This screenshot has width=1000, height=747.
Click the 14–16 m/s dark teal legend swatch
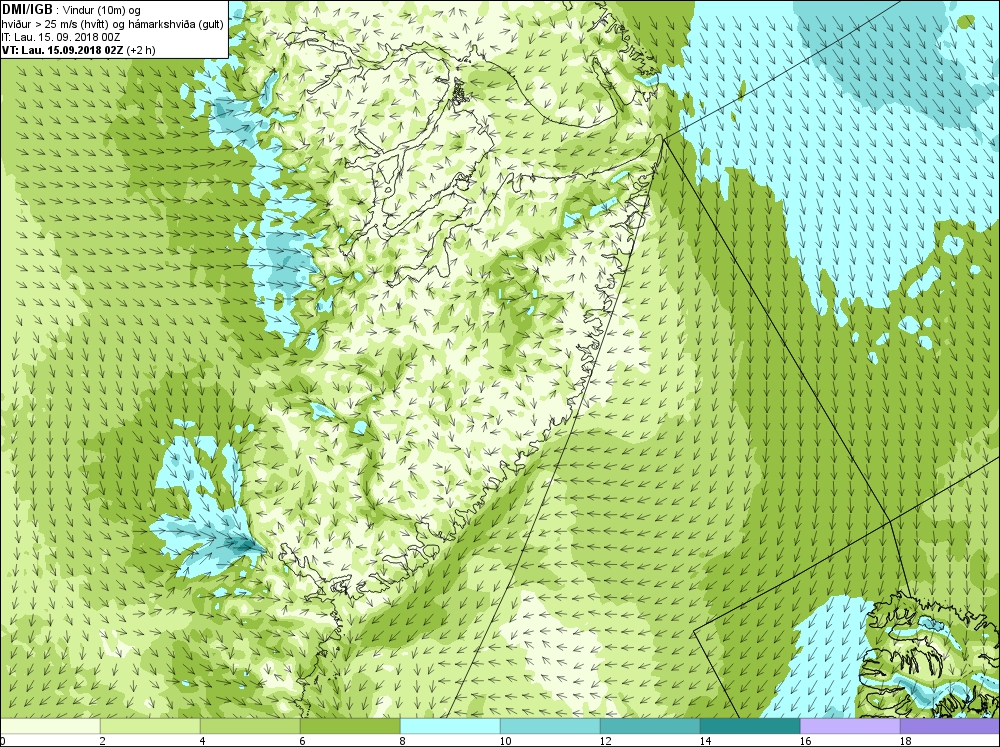(750, 726)
